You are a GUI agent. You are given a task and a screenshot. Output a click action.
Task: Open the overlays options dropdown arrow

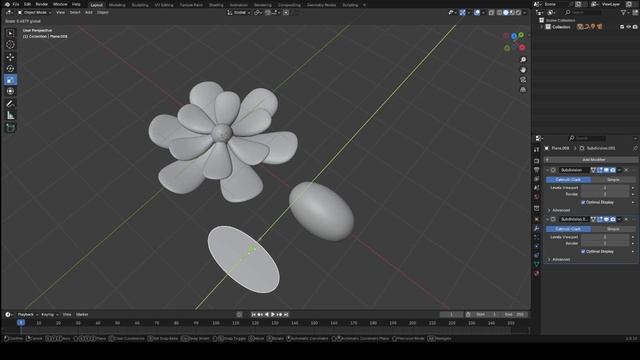click(x=483, y=13)
